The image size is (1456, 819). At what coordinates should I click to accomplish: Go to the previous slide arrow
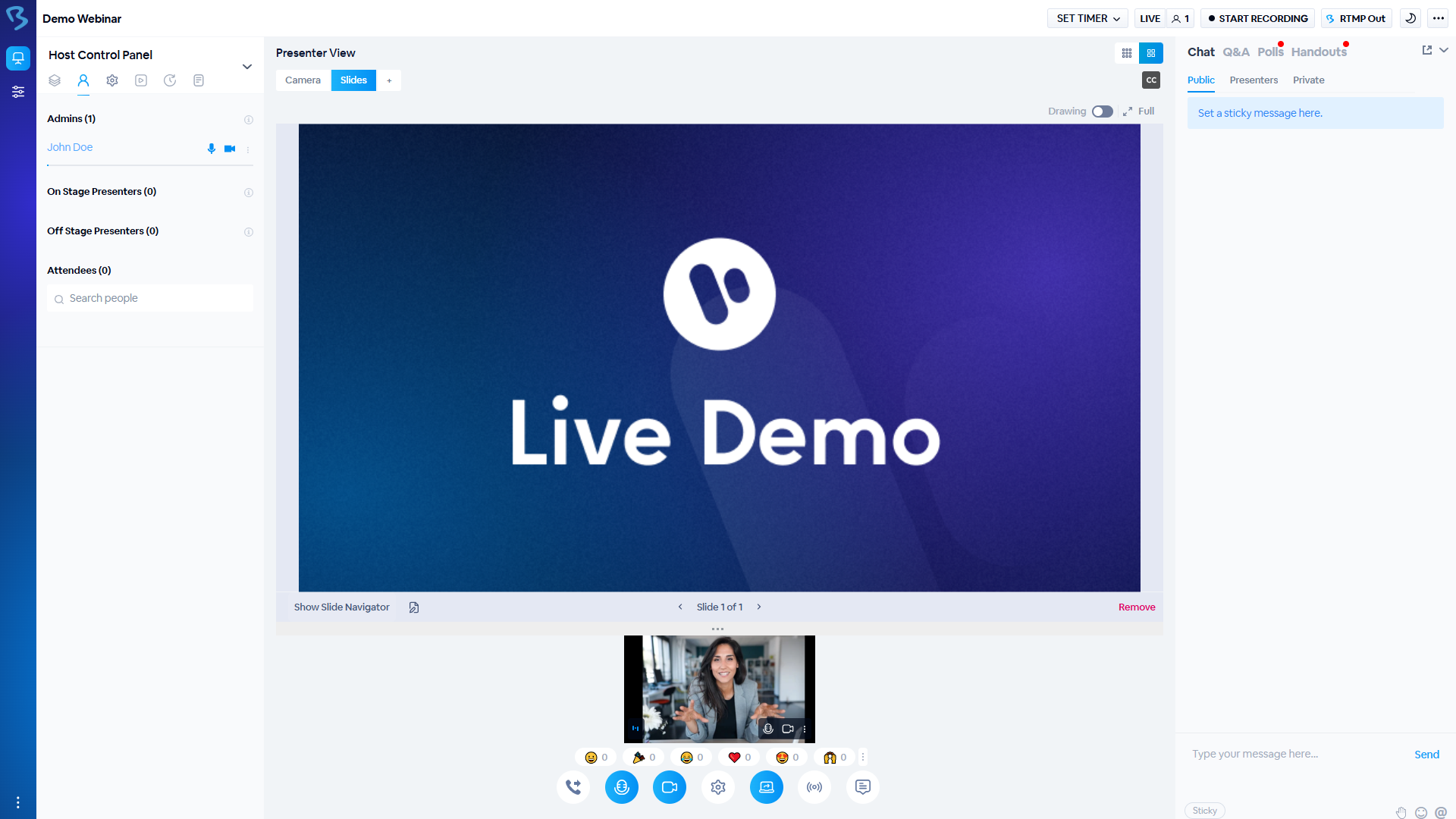(x=680, y=607)
